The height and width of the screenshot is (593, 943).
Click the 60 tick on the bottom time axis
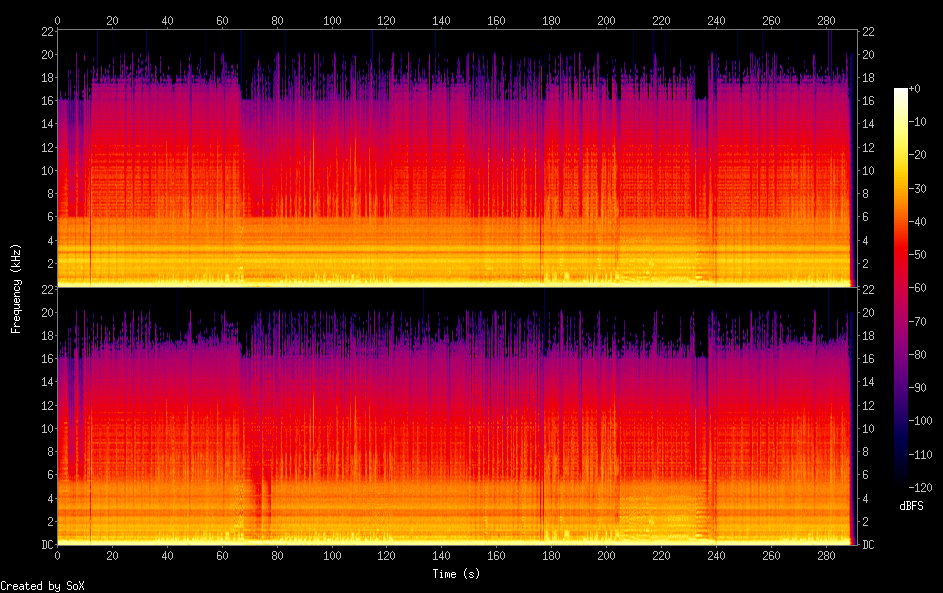[222, 555]
